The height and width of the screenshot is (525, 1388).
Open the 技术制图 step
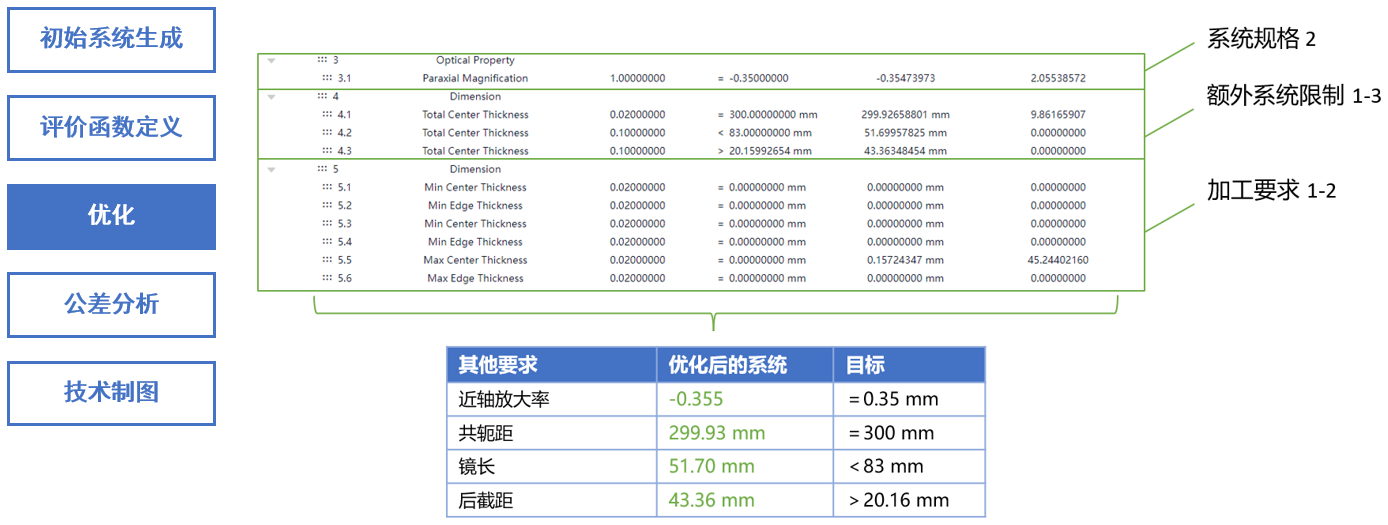111,392
